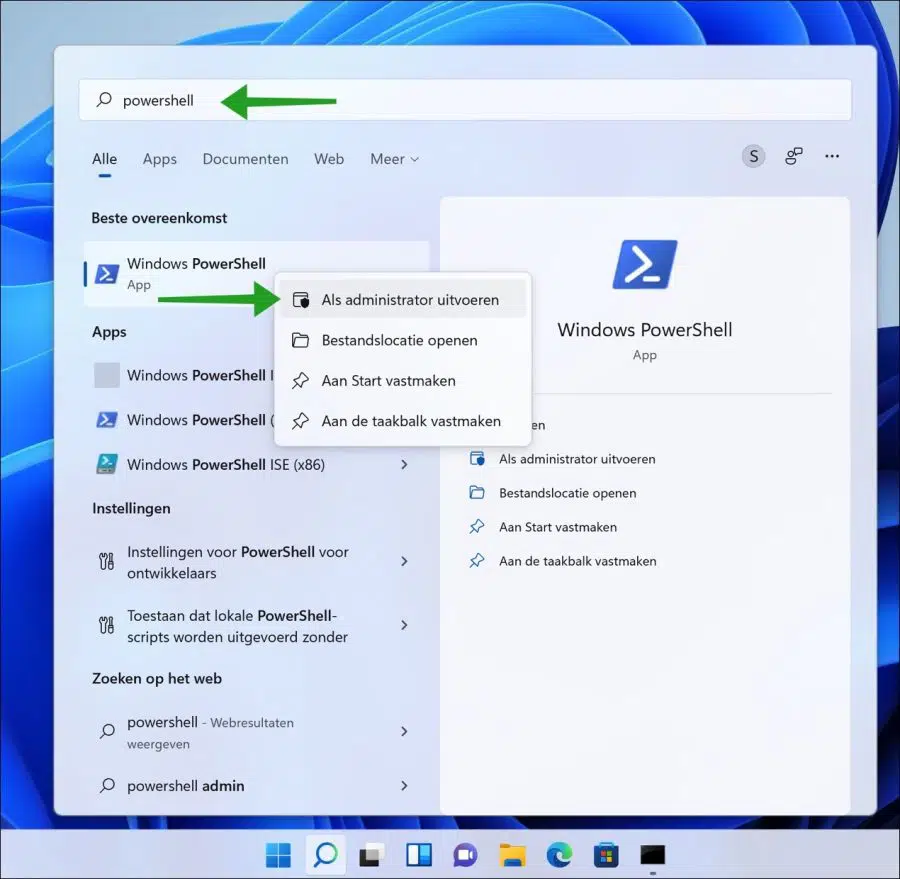900x879 pixels.
Task: Click the shield icon beside details-pane Als administrator uitvoeren
Action: [x=477, y=459]
